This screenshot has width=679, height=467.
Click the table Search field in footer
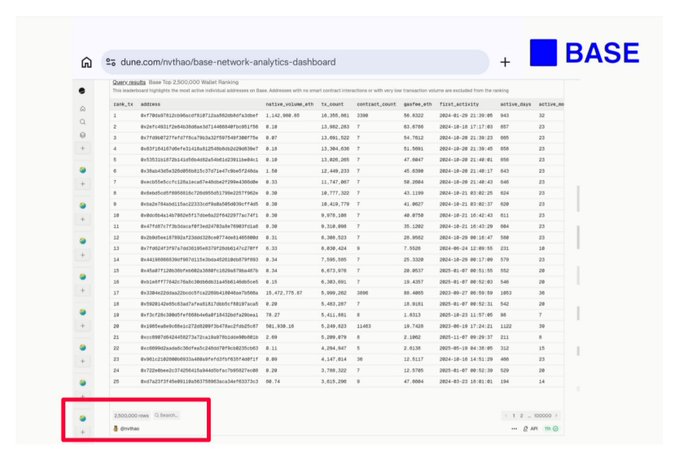(x=166, y=415)
